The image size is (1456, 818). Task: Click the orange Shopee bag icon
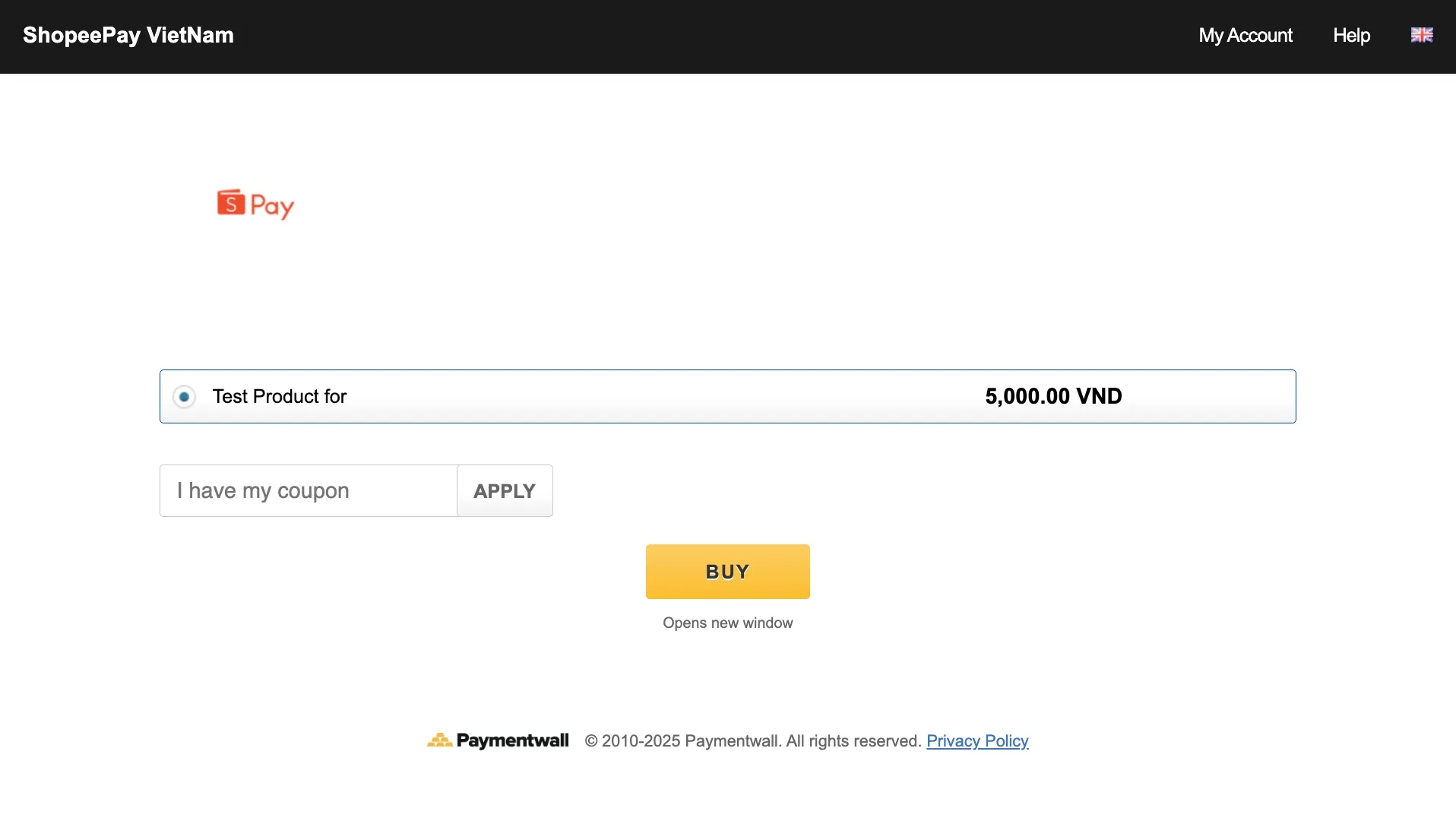click(x=231, y=203)
